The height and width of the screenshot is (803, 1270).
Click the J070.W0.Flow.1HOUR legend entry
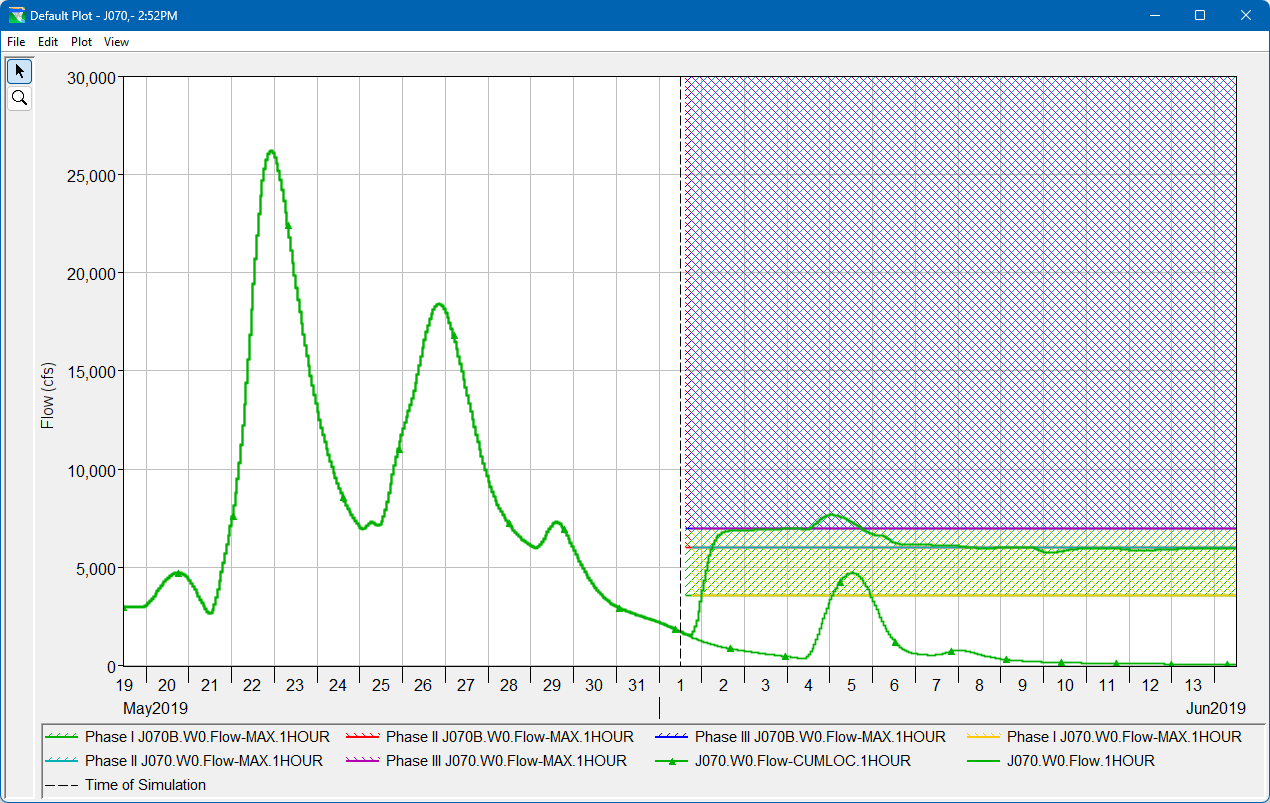[x=1061, y=761]
